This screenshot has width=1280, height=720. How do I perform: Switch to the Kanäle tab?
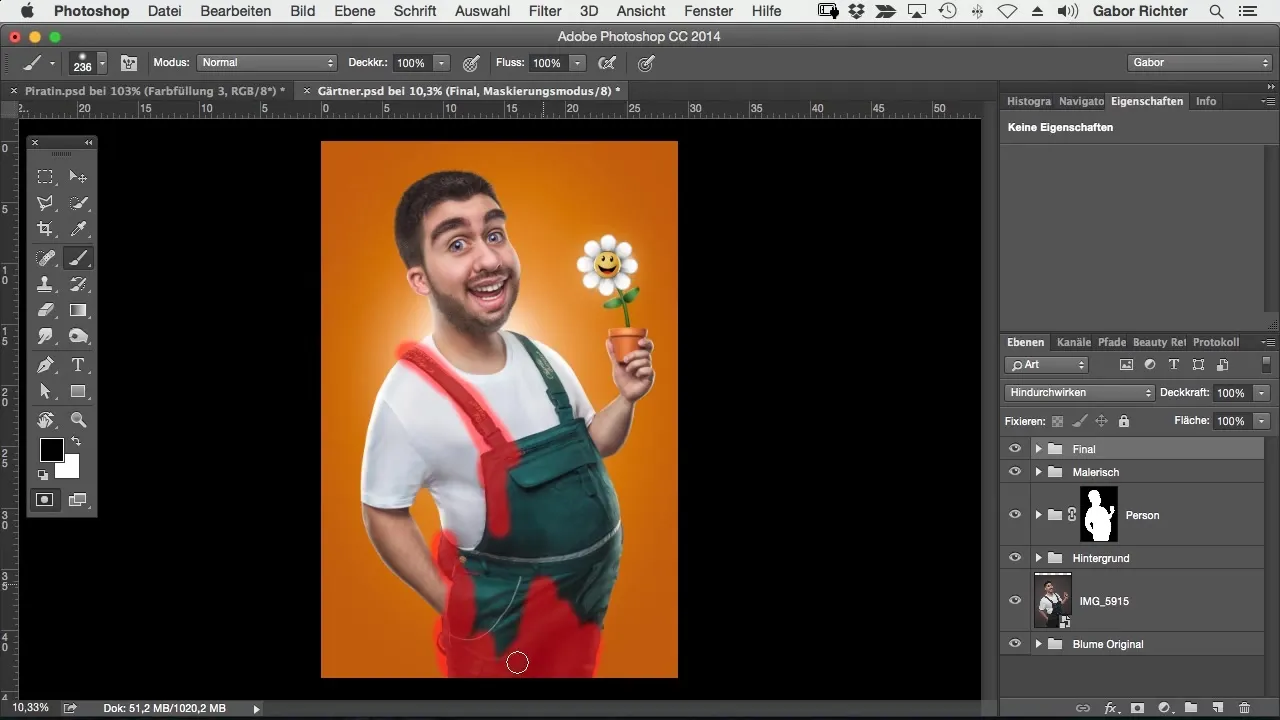(x=1073, y=342)
